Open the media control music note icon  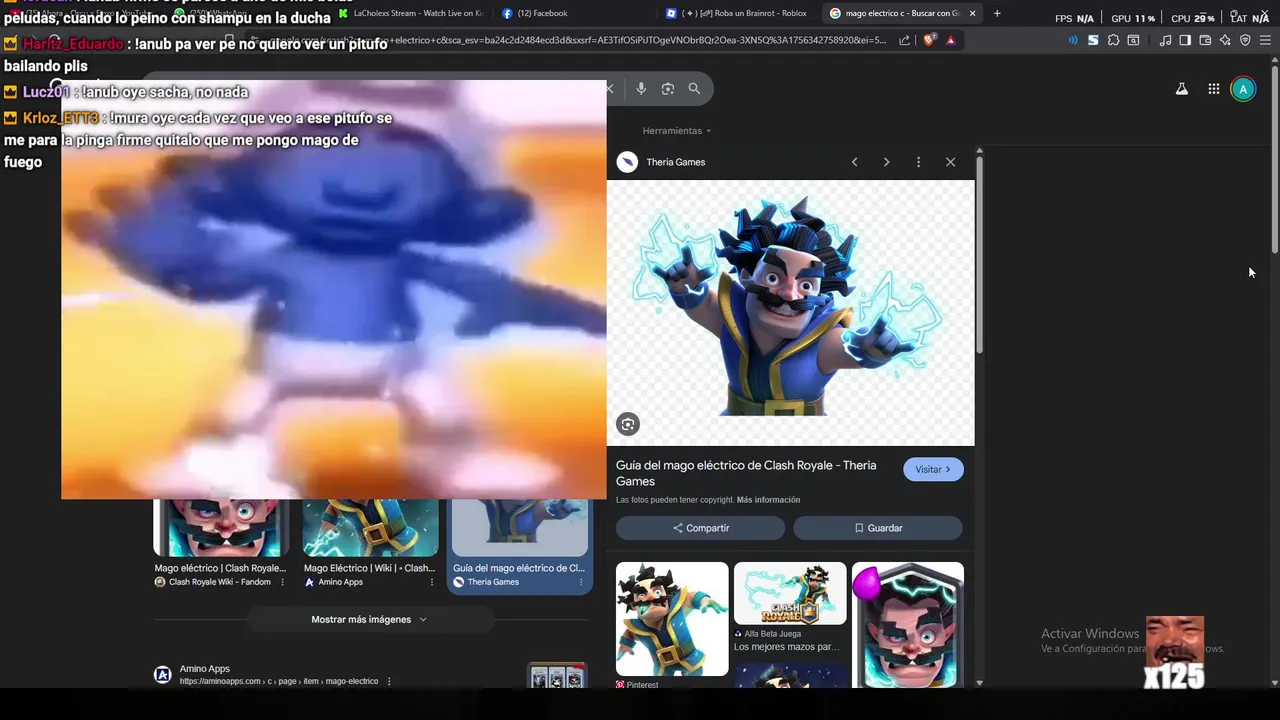[1165, 40]
